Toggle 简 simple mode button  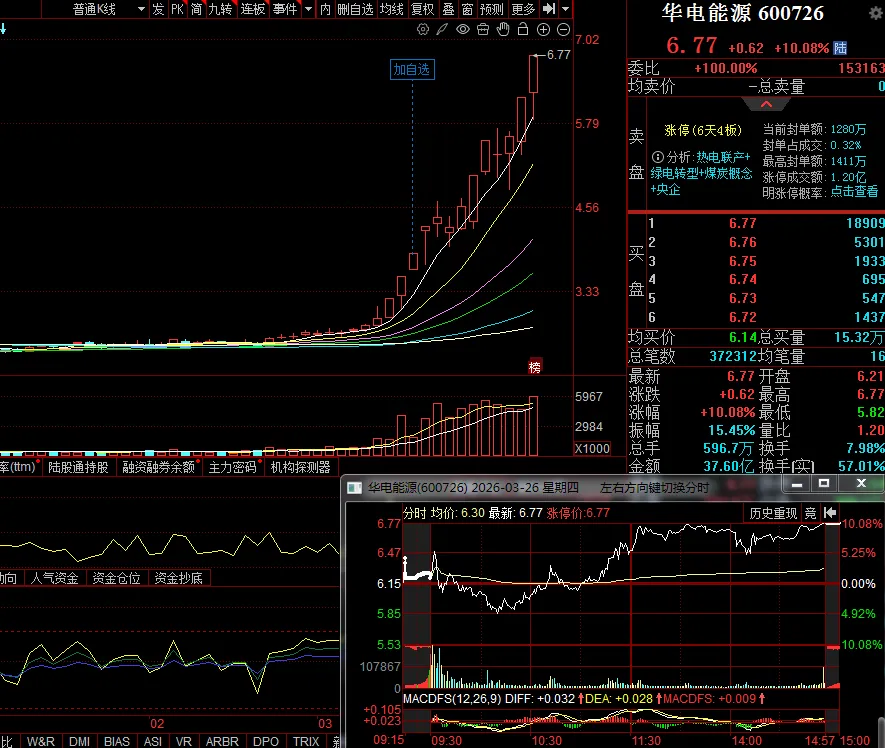click(196, 9)
